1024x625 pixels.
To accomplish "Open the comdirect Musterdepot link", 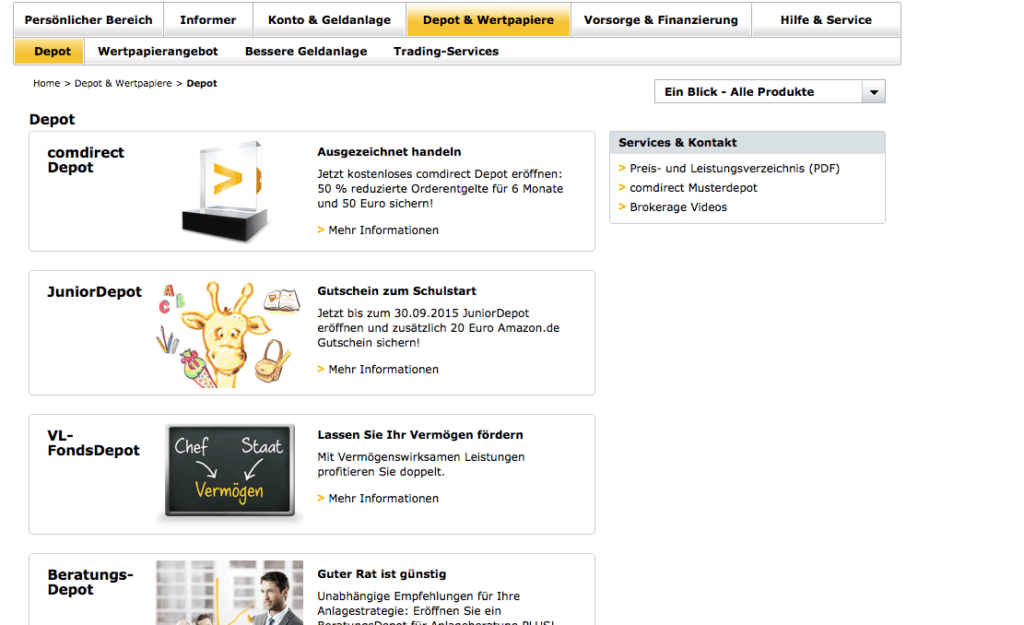I will [694, 188].
